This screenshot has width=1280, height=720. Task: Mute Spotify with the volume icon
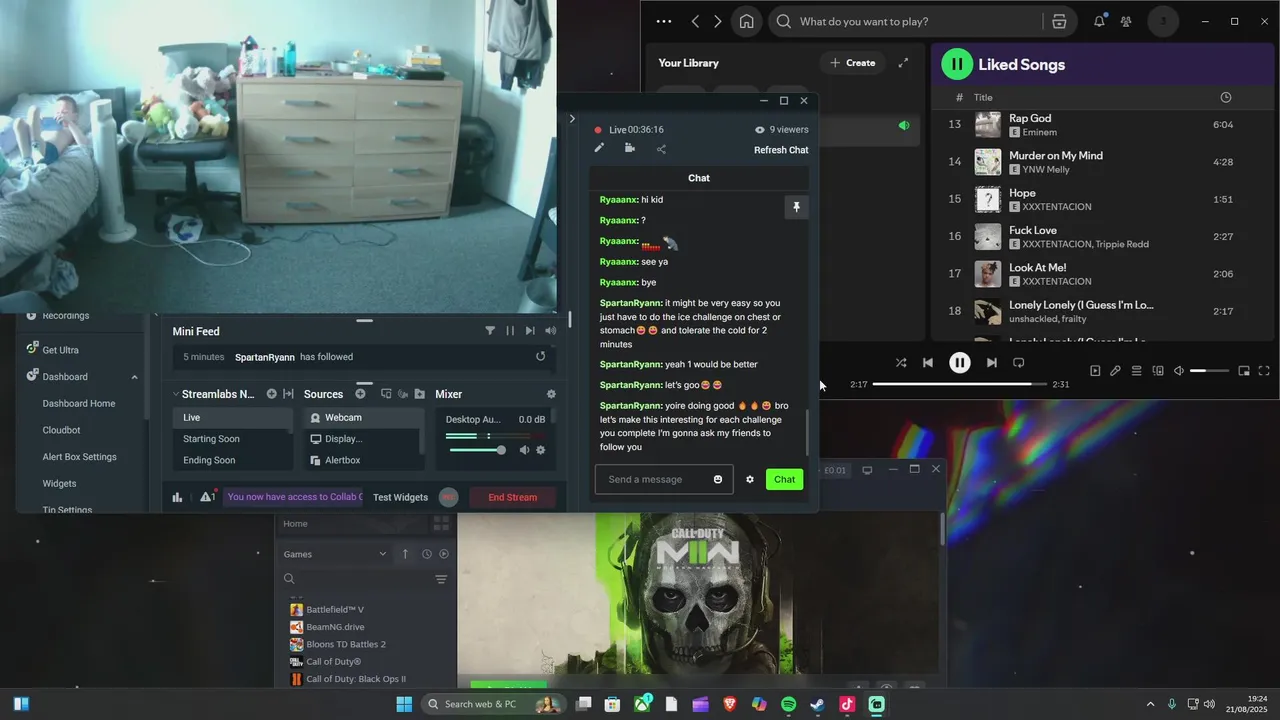point(1179,371)
